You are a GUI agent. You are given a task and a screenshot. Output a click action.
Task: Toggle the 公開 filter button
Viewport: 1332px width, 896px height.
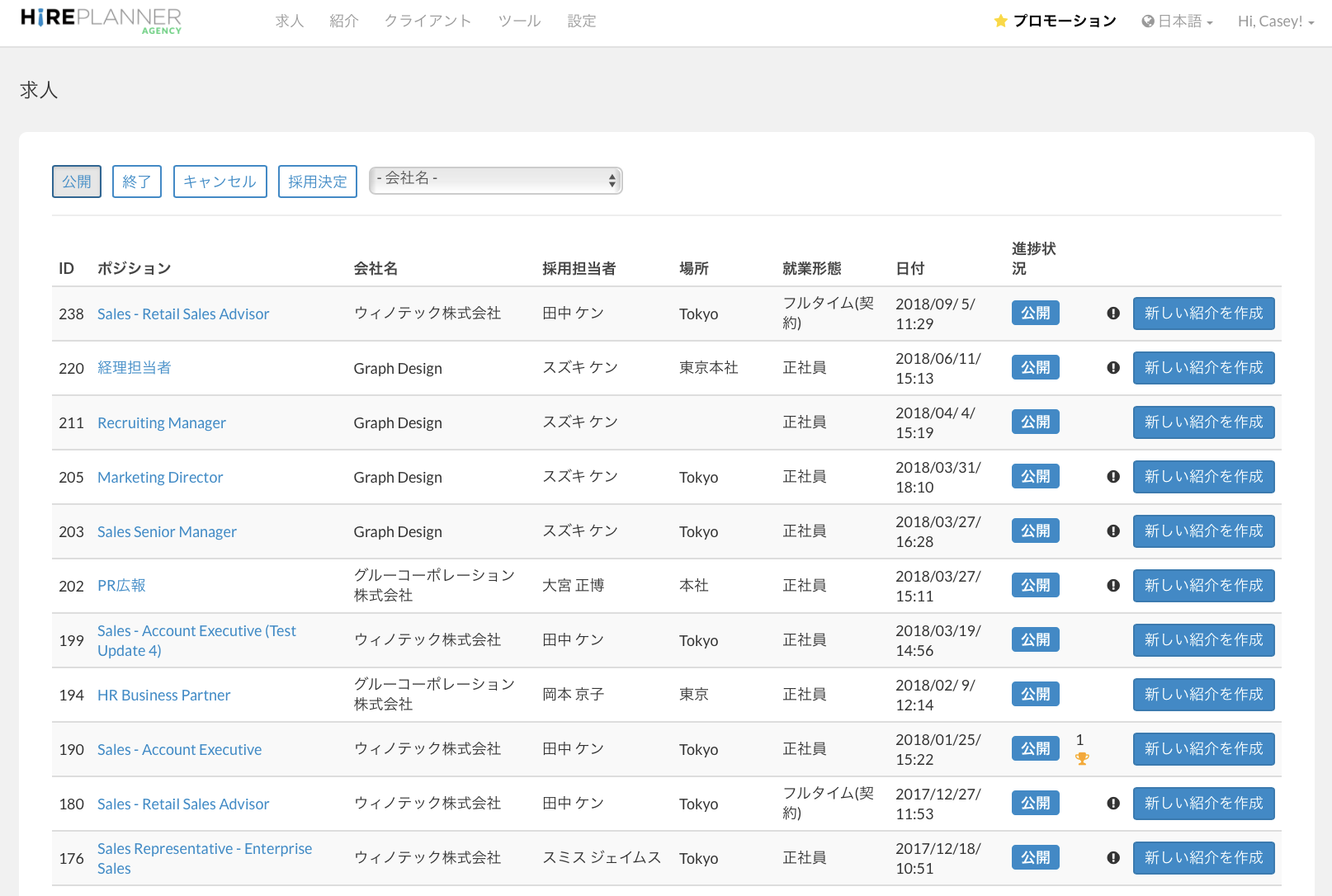[x=77, y=182]
